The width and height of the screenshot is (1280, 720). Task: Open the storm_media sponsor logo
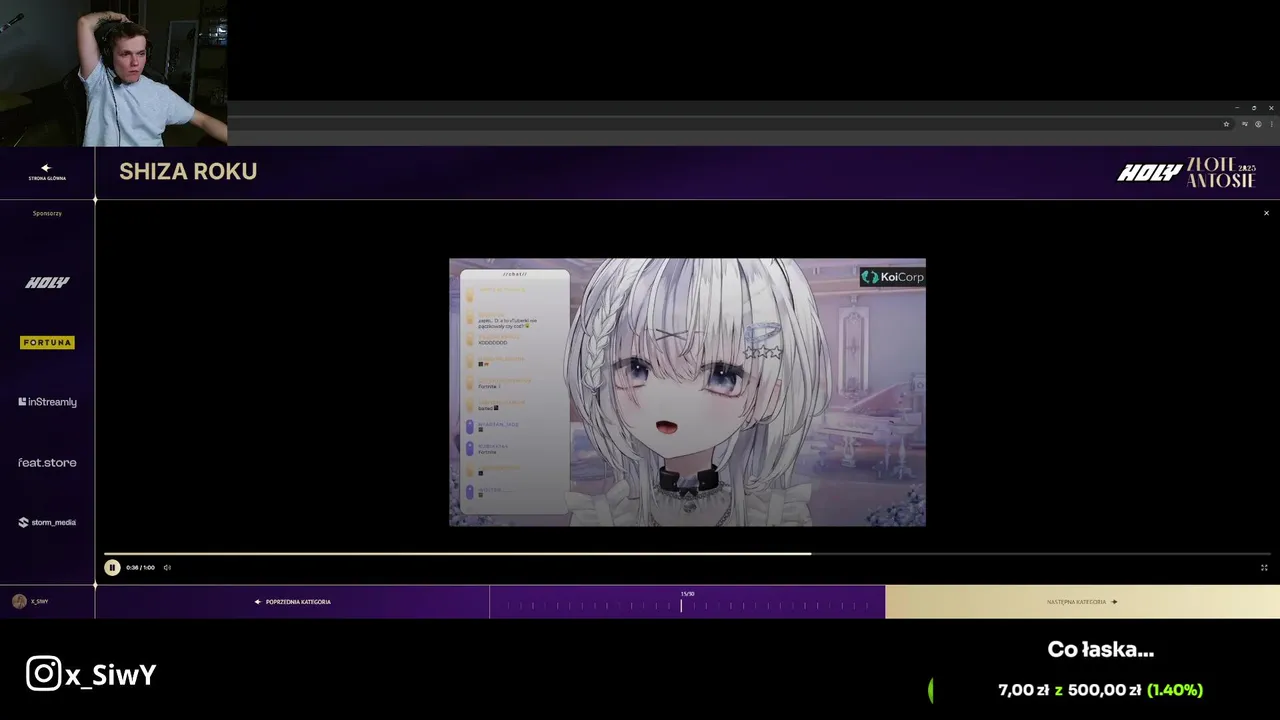(47, 522)
